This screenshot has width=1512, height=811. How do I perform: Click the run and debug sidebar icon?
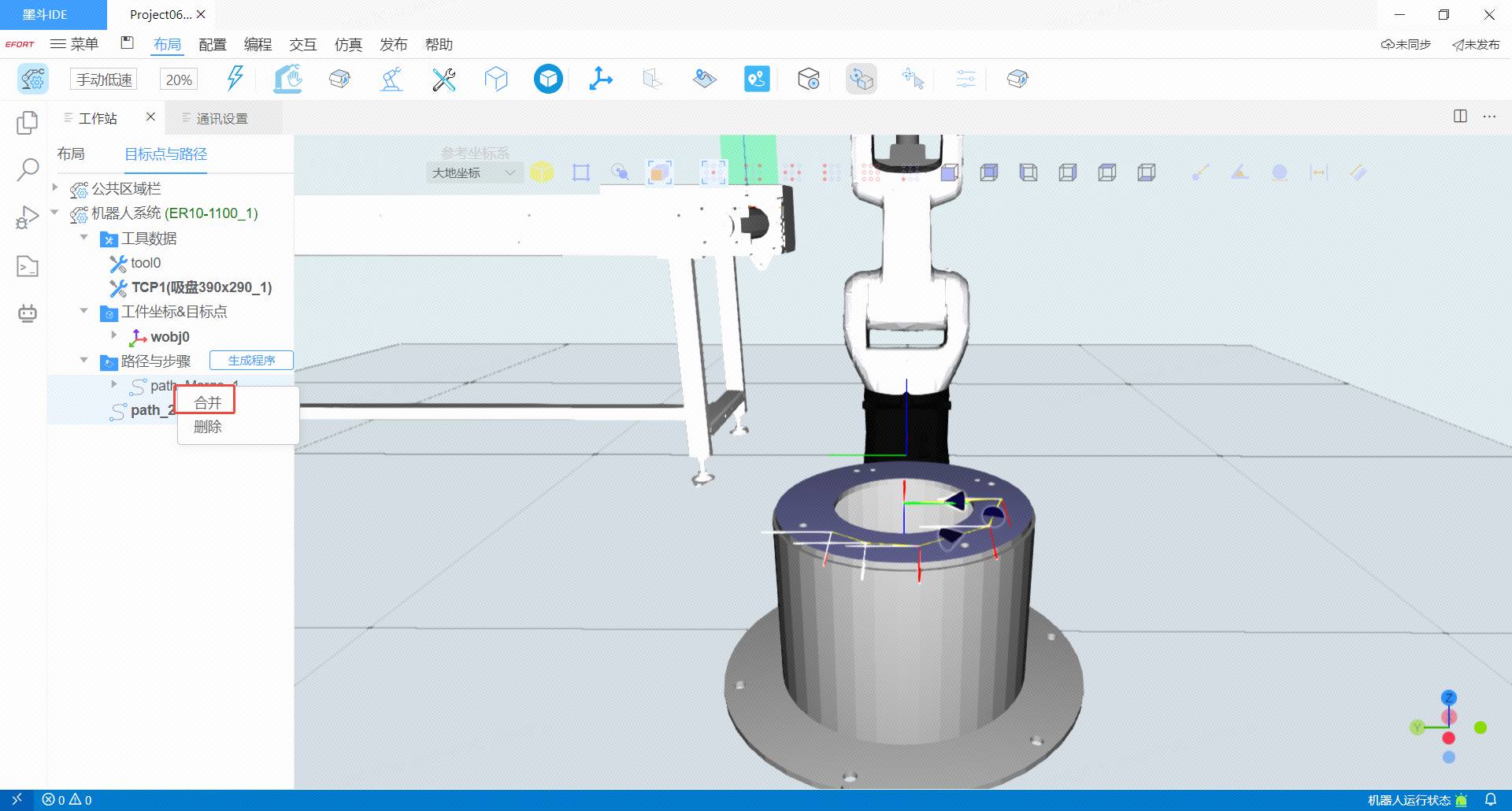pos(28,217)
